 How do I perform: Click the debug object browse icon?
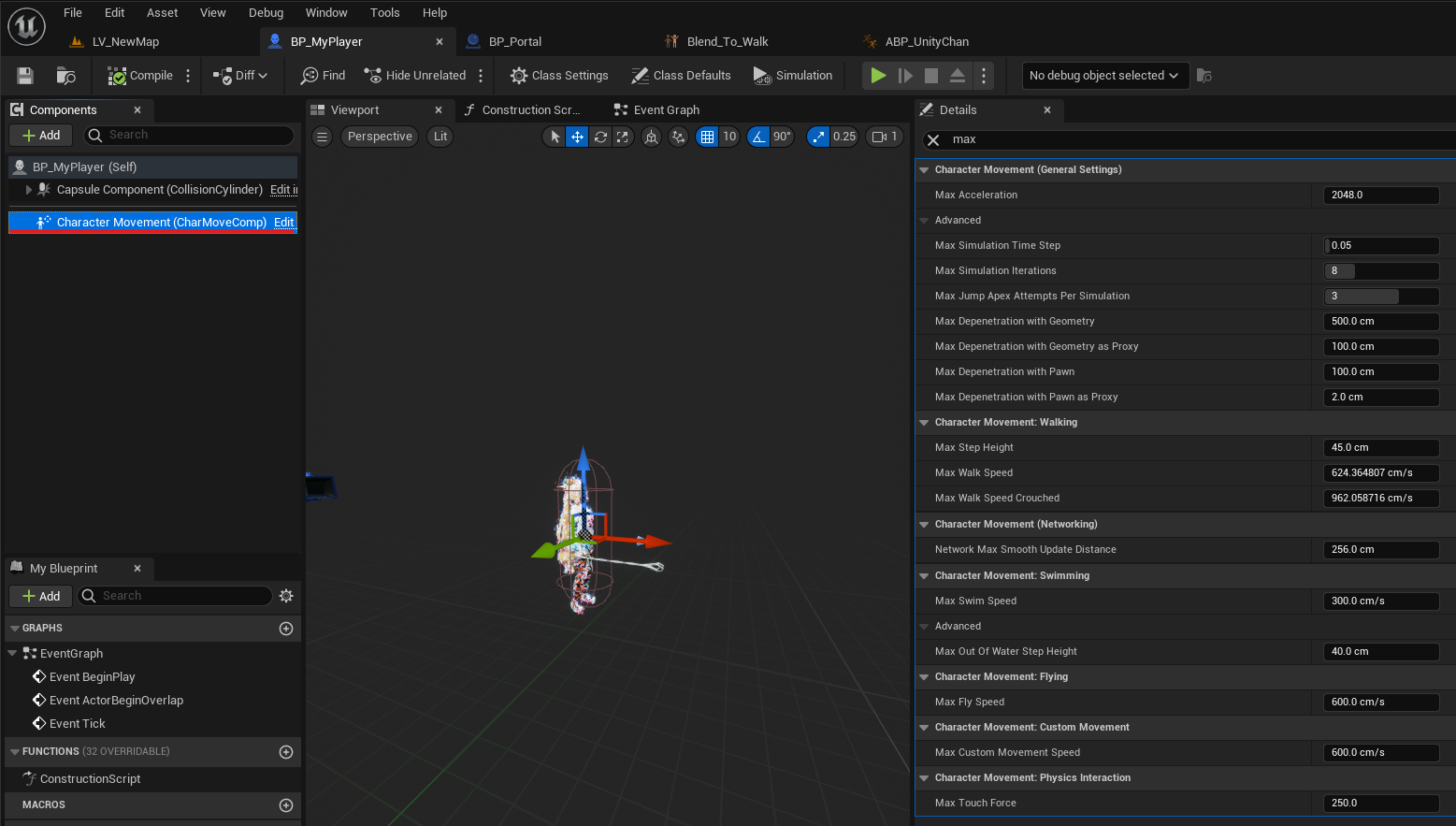[1204, 76]
